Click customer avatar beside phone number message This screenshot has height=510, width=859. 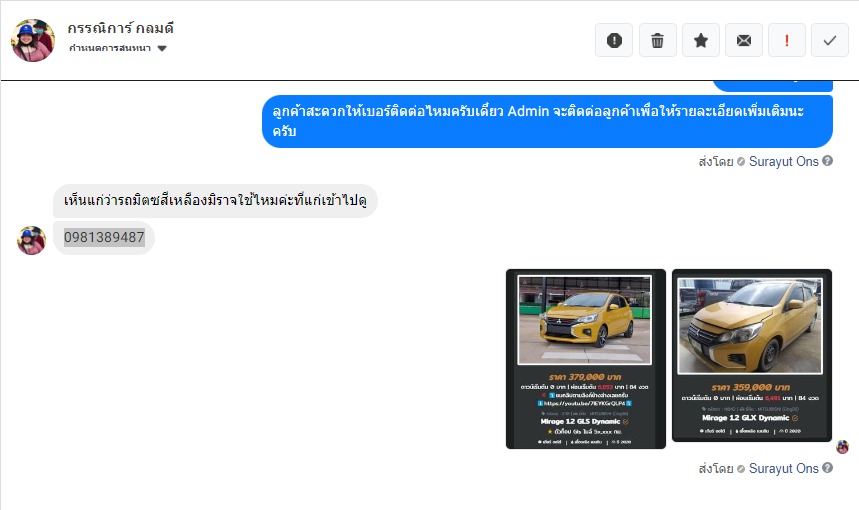(x=31, y=240)
